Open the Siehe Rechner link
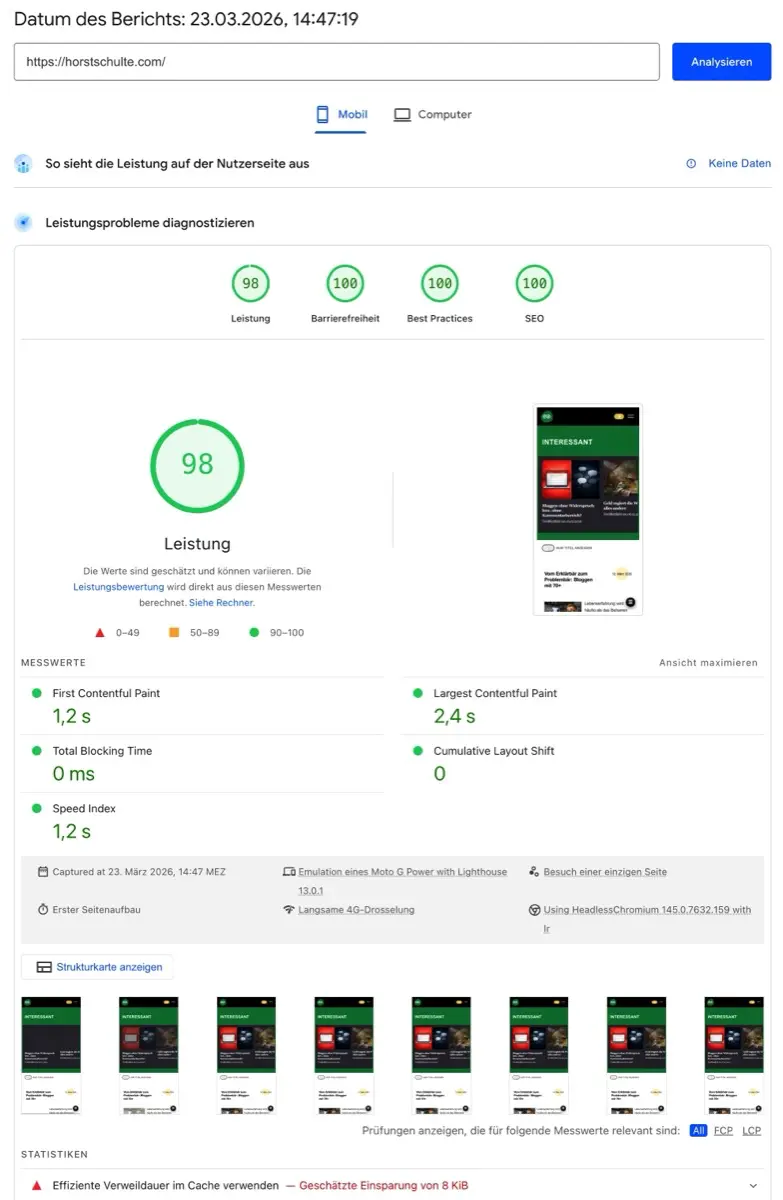 coord(221,603)
